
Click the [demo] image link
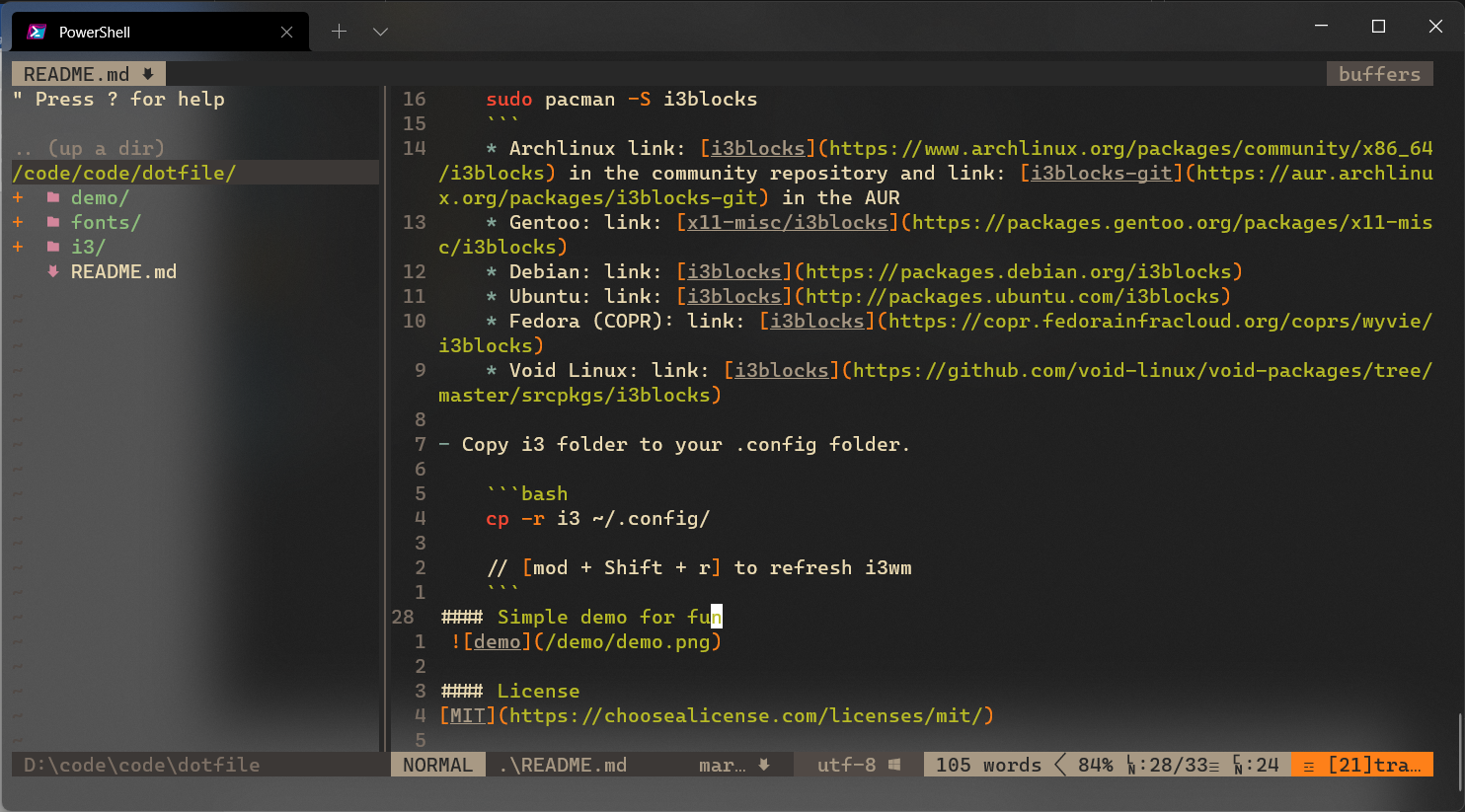coord(497,641)
